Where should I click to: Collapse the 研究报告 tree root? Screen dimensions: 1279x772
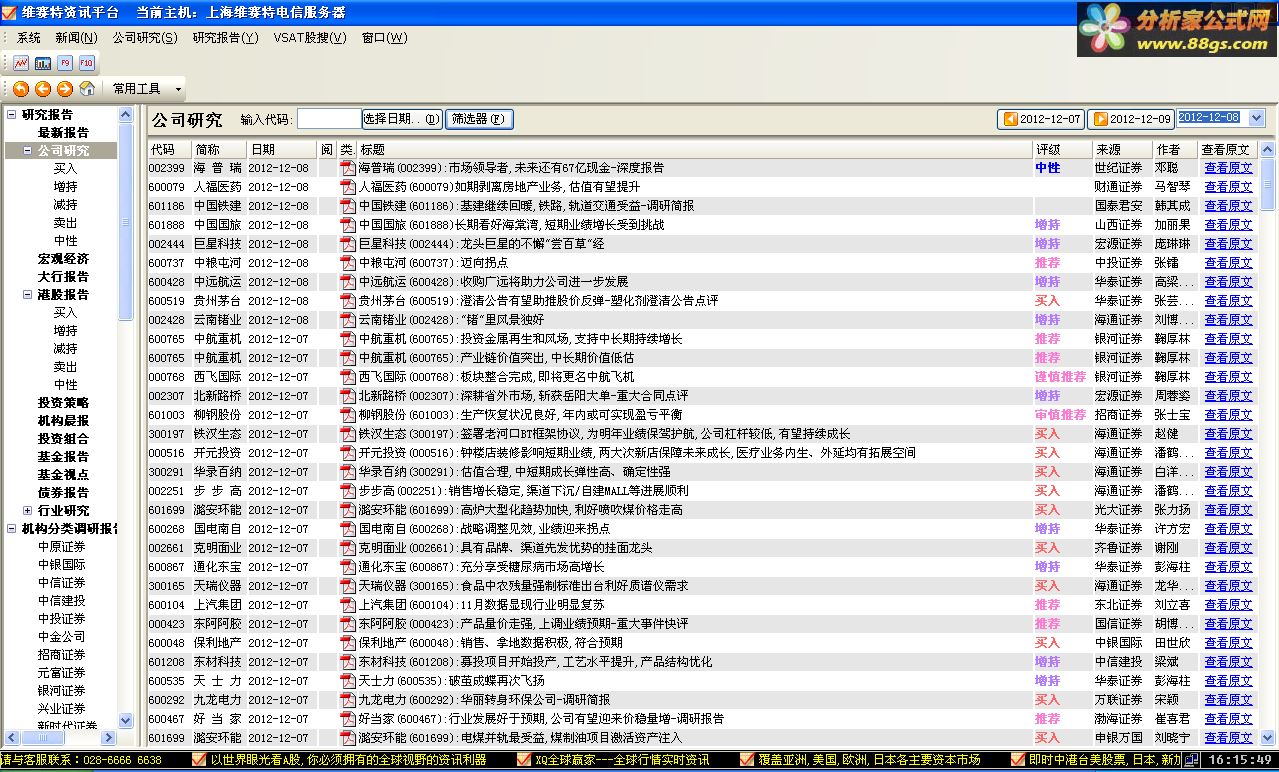point(12,115)
